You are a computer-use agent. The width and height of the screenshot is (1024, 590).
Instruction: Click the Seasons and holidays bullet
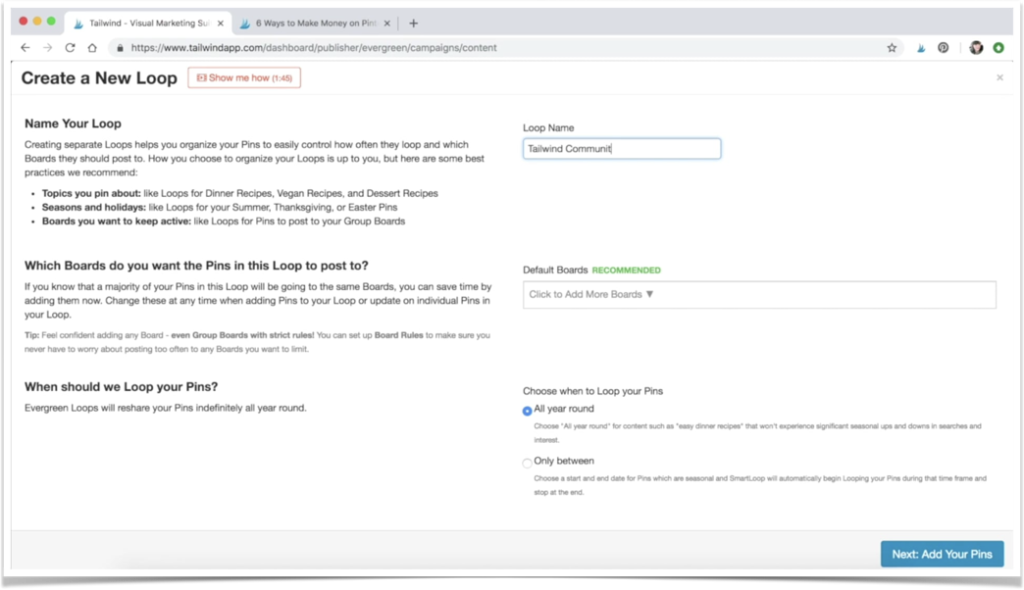(x=219, y=207)
